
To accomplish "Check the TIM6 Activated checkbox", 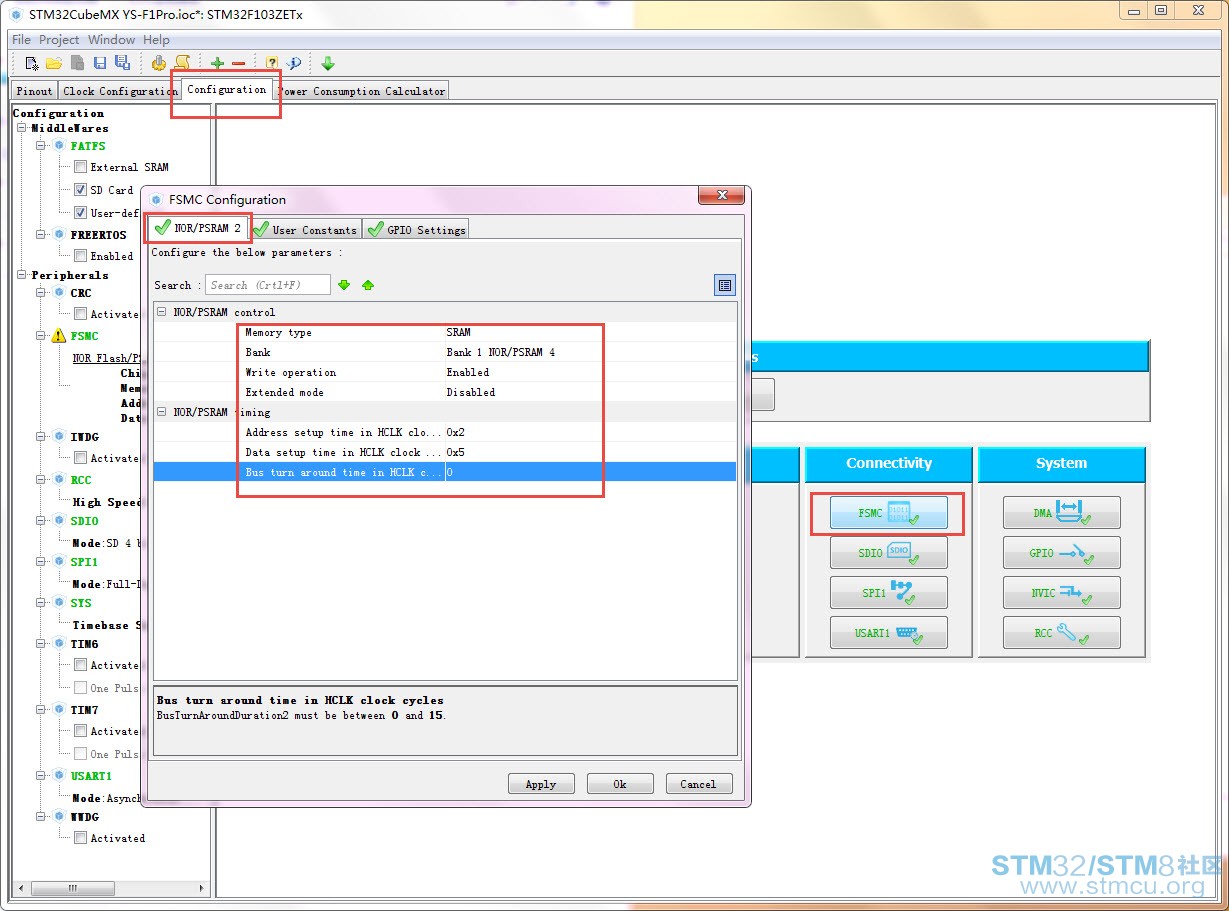I will (x=81, y=665).
